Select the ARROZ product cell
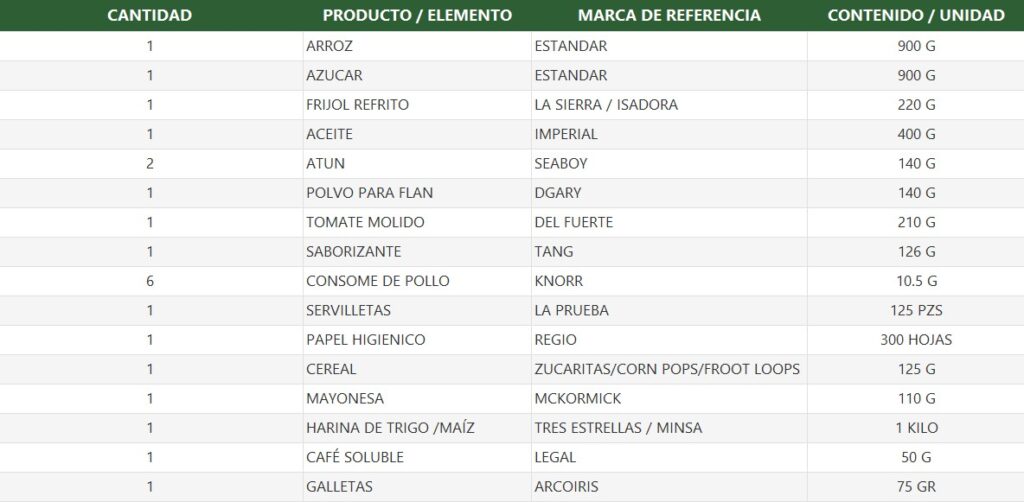1024x502 pixels. click(417, 46)
